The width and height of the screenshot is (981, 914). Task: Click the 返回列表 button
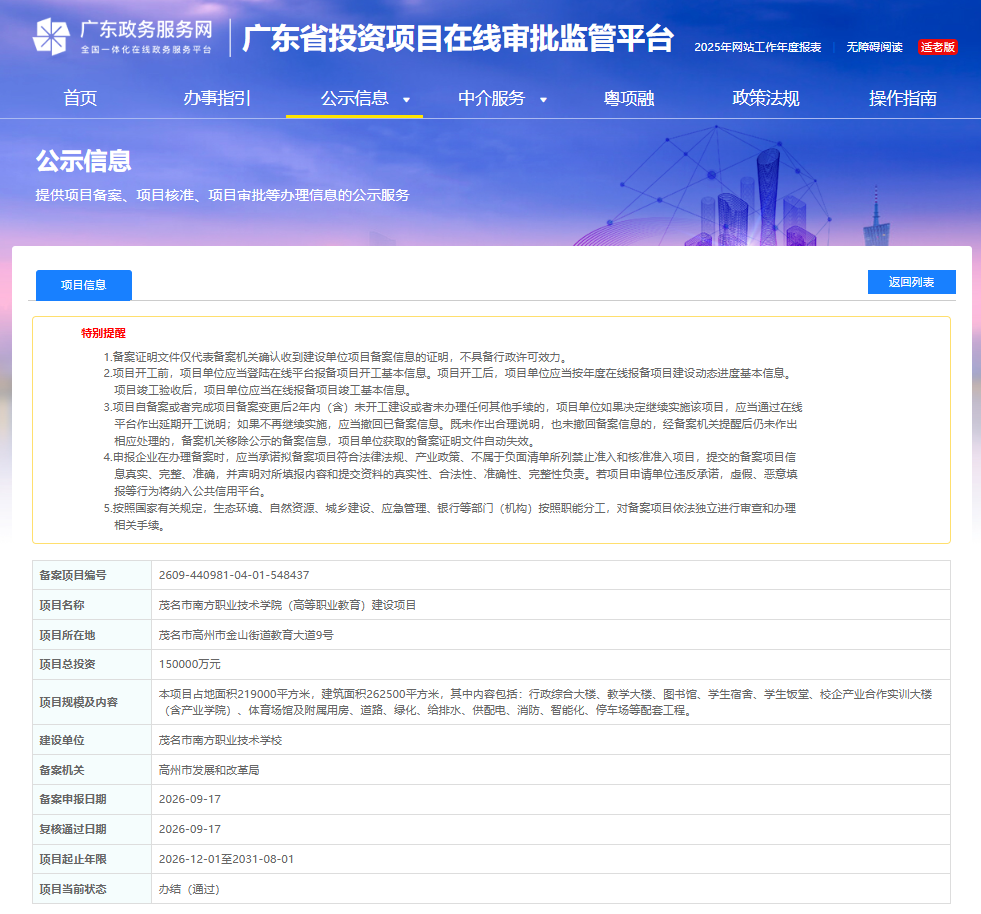912,282
